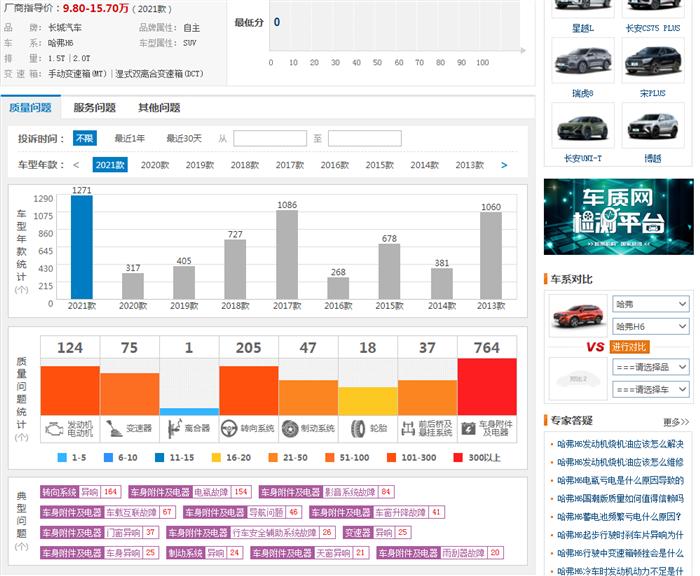Click the 1-5 blue legend swatch

tap(62, 458)
